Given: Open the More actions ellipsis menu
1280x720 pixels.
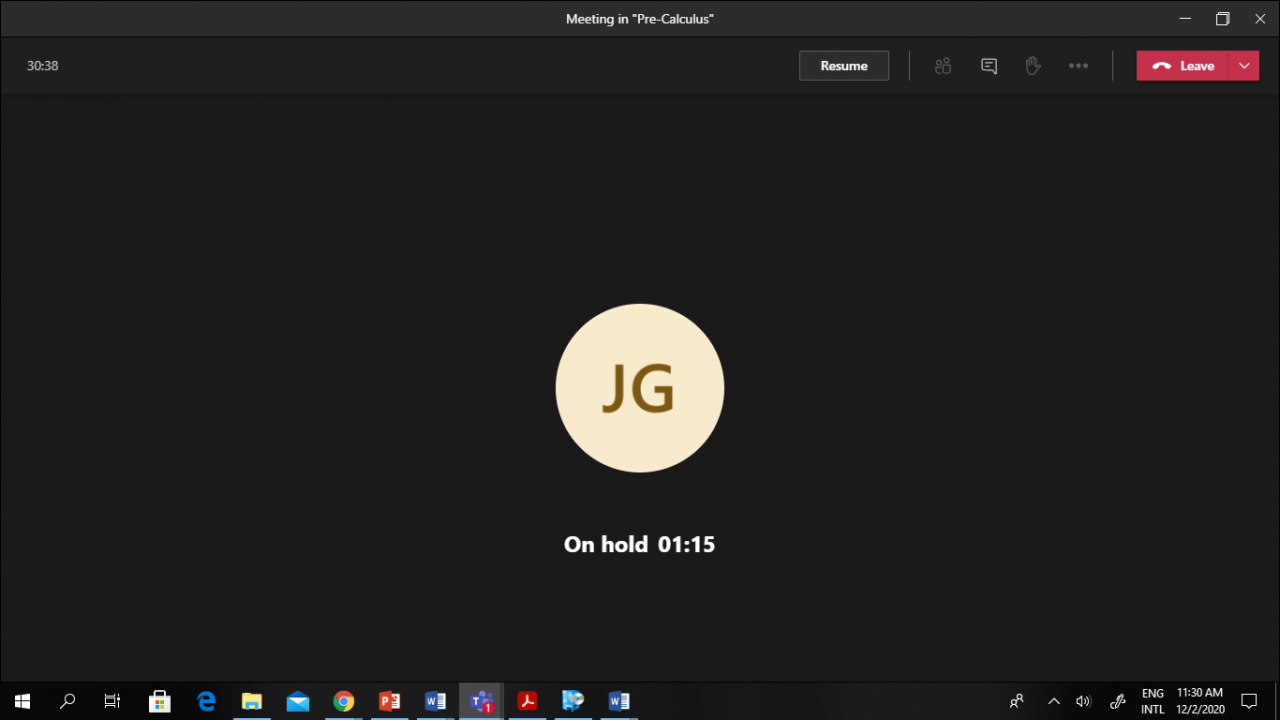Looking at the screenshot, I should (x=1078, y=66).
